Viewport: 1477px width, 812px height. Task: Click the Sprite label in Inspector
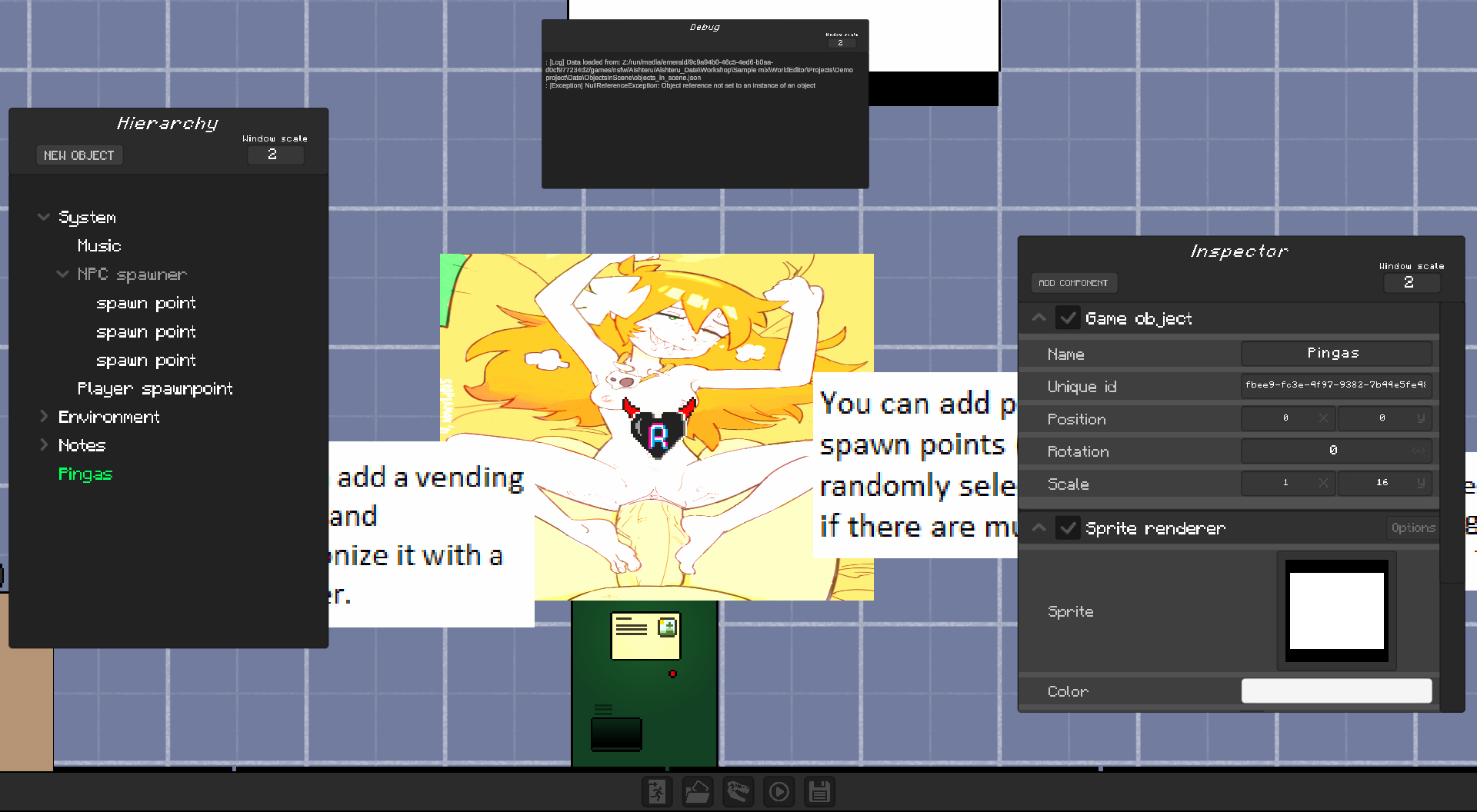(x=1071, y=611)
